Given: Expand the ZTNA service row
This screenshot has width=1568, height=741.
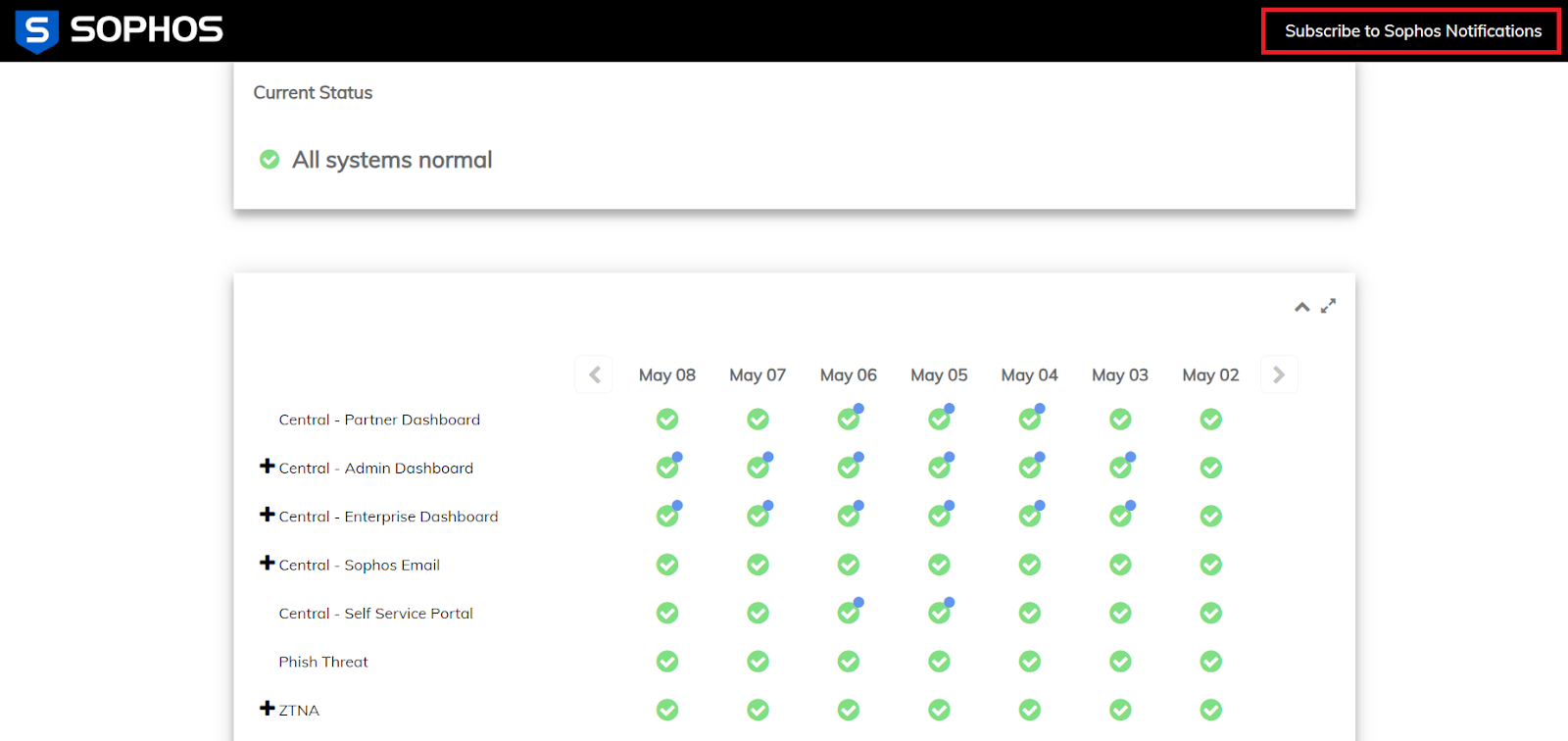Looking at the screenshot, I should point(267,708).
